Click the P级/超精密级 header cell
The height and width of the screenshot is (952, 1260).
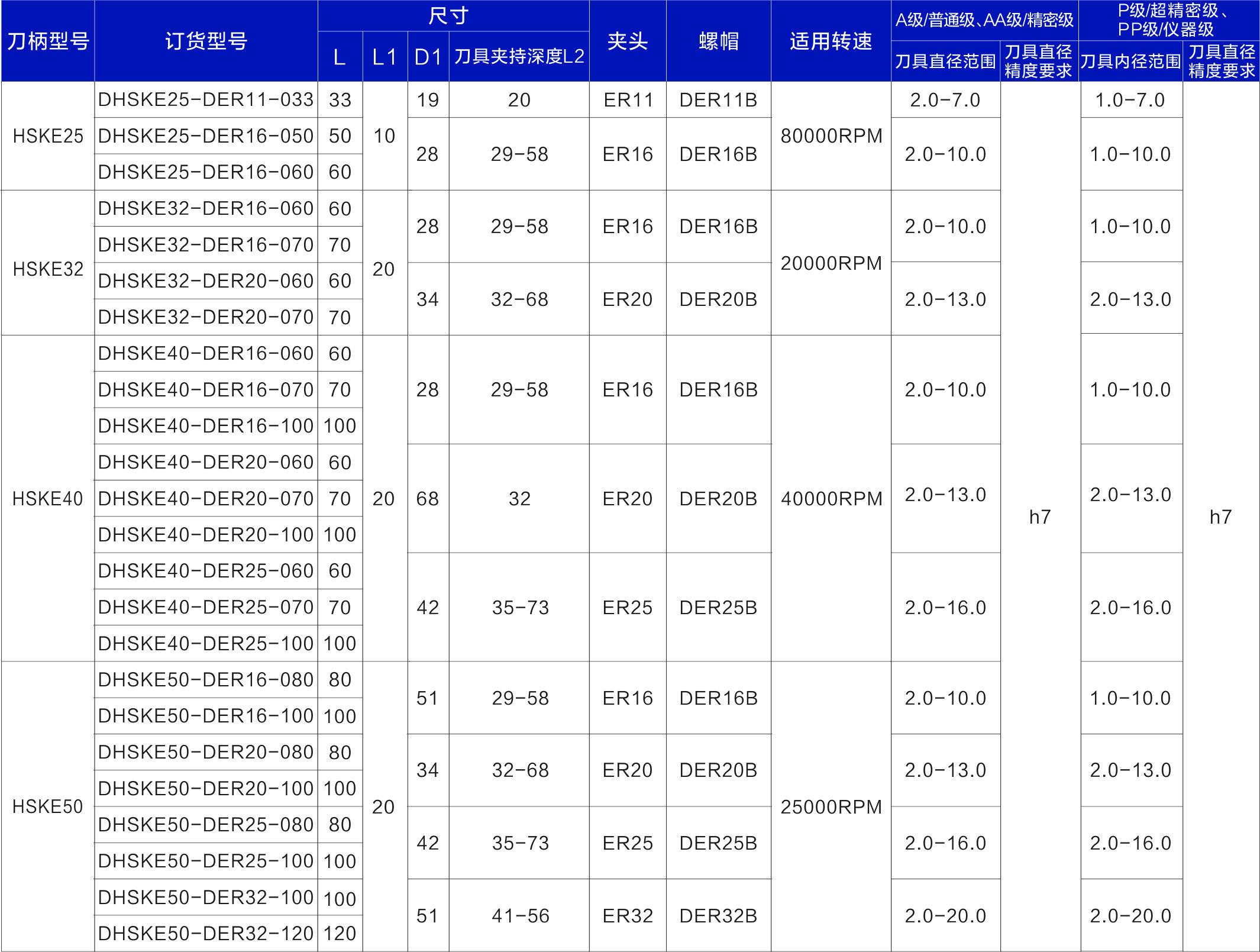click(x=1169, y=20)
